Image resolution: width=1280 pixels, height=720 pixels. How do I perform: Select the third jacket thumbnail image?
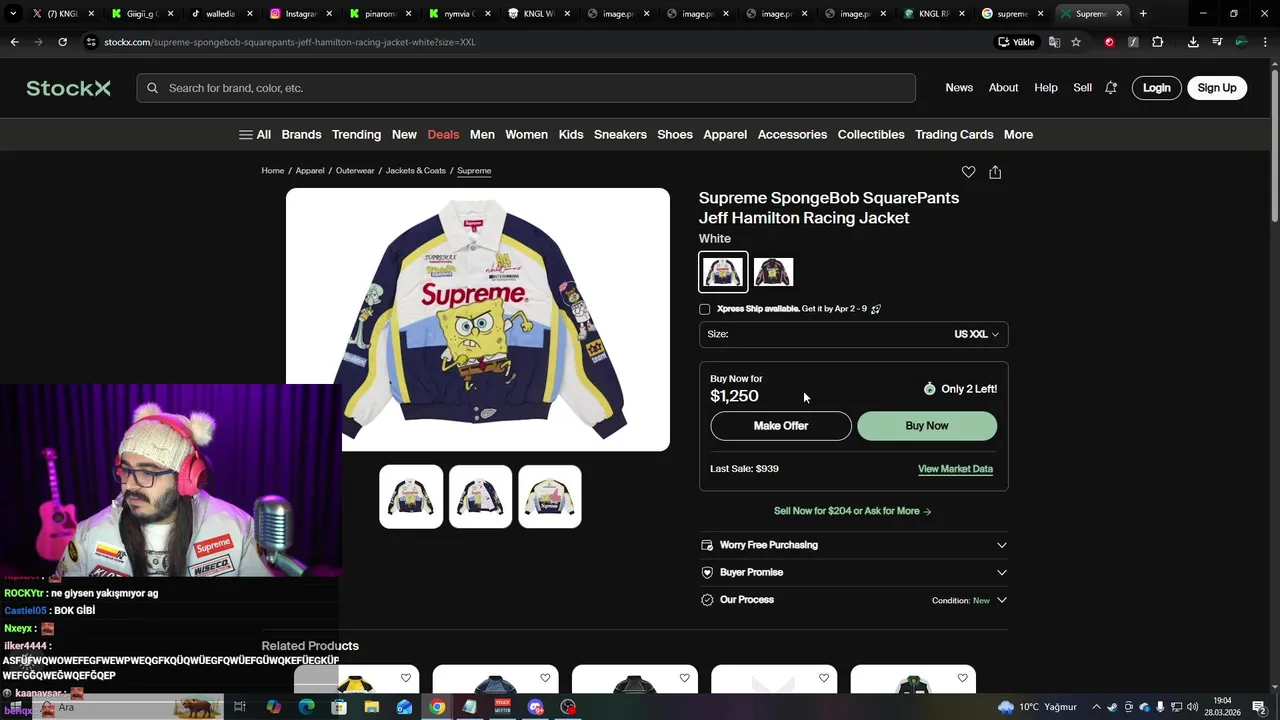click(550, 497)
